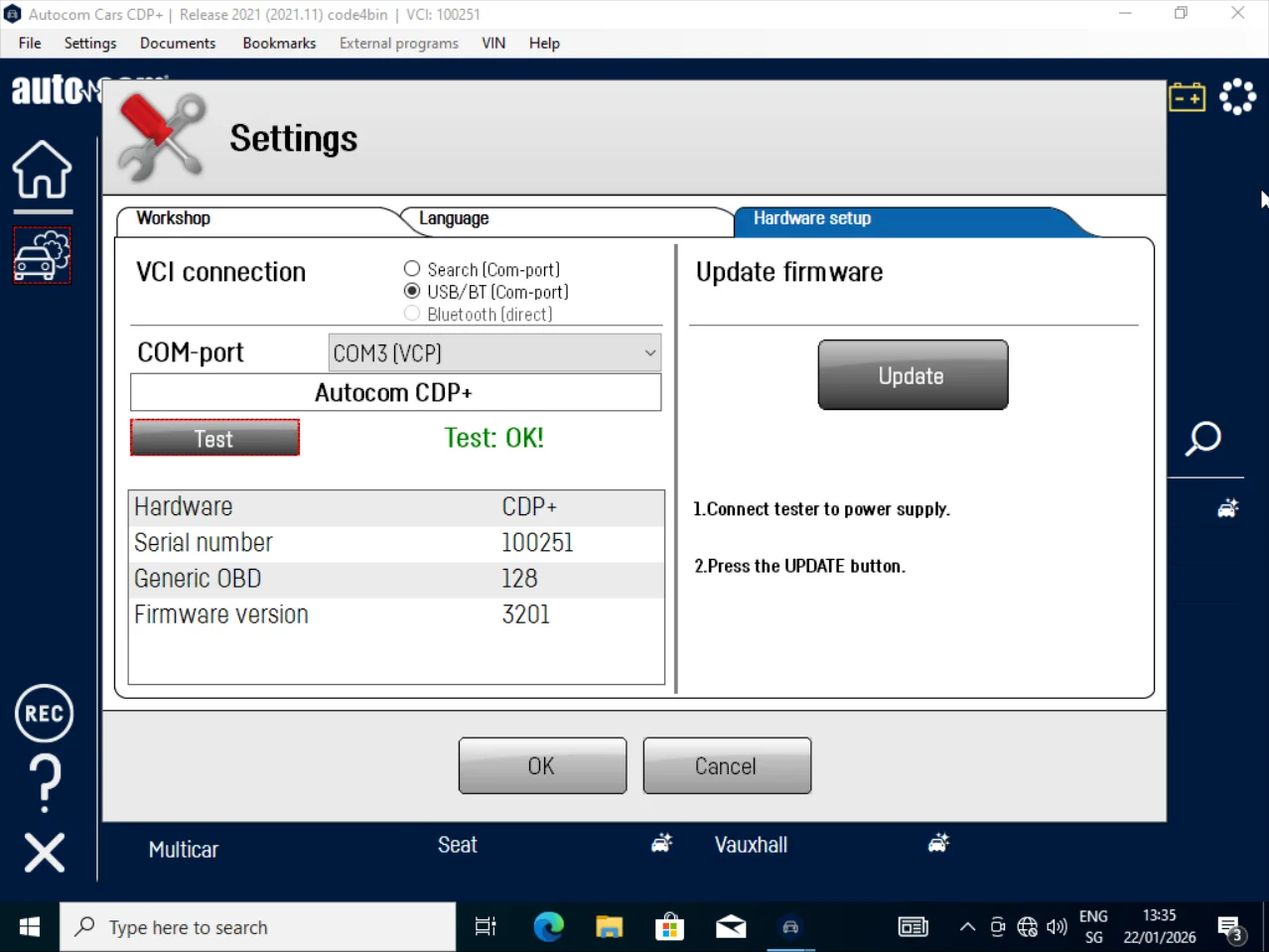This screenshot has height=952, width=1269.
Task: Switch to the Language tab
Action: pos(566,219)
